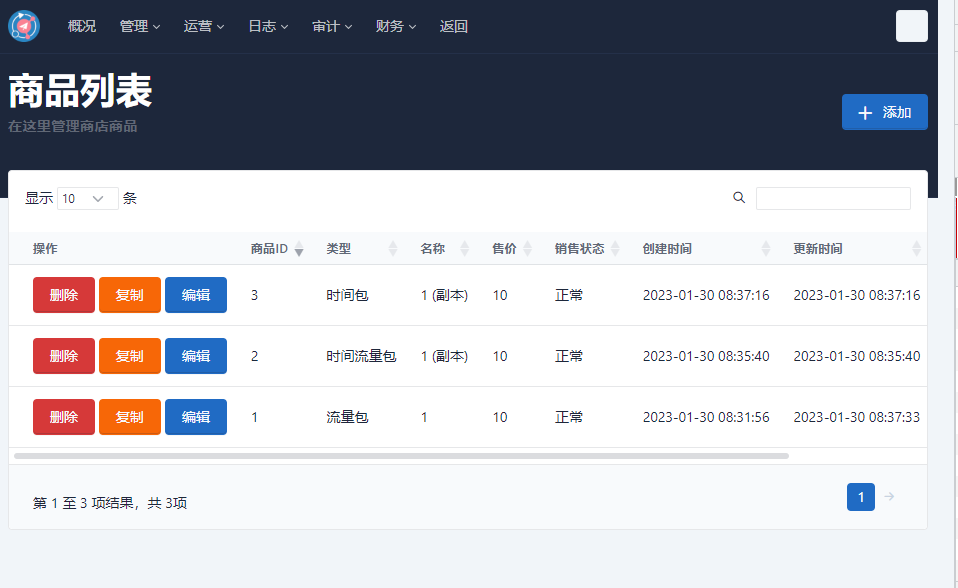This screenshot has width=958, height=588.
Task: Sort by 类型 column arrows
Action: coord(393,249)
